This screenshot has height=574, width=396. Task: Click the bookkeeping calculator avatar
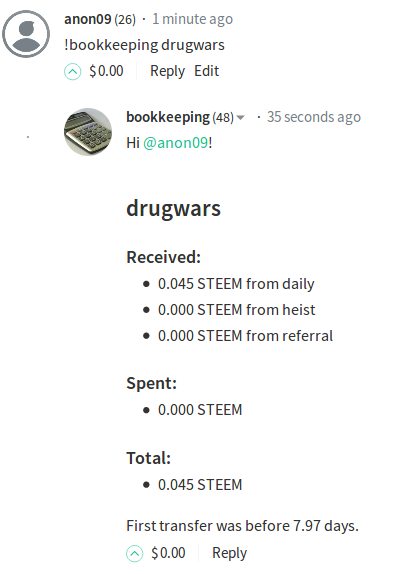pyautogui.click(x=88, y=132)
